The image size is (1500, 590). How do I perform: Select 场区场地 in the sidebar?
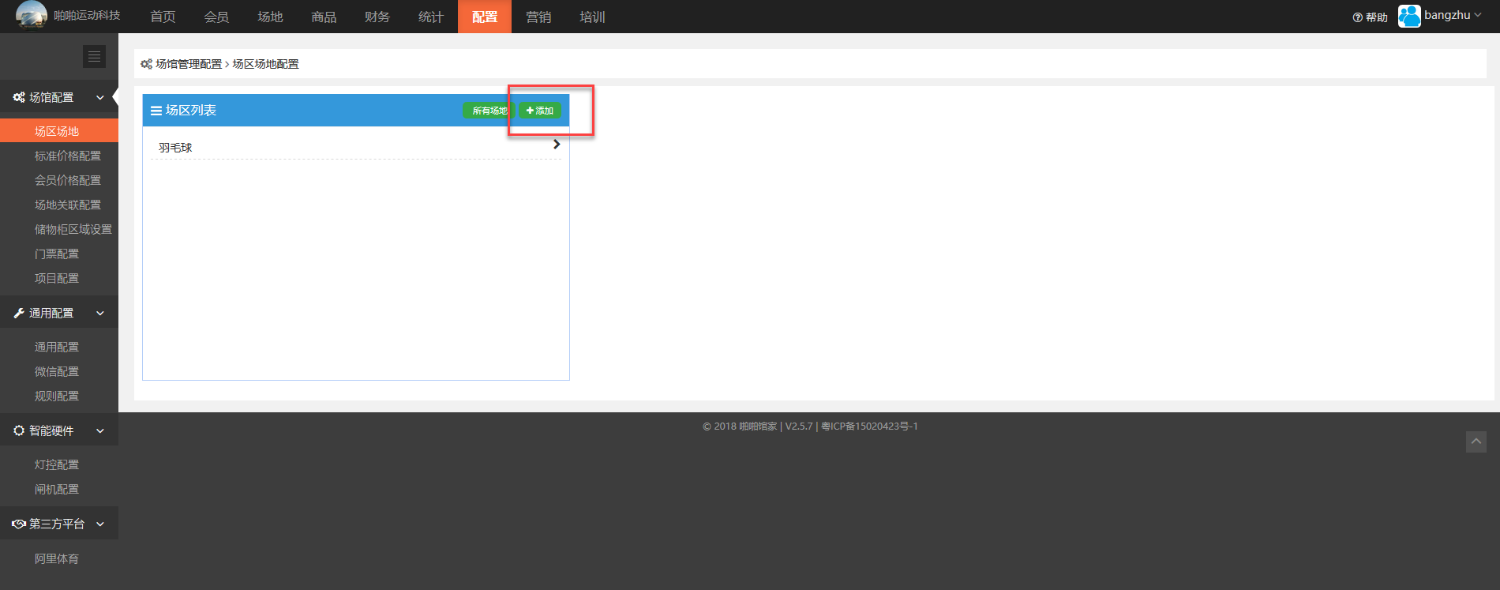point(59,131)
